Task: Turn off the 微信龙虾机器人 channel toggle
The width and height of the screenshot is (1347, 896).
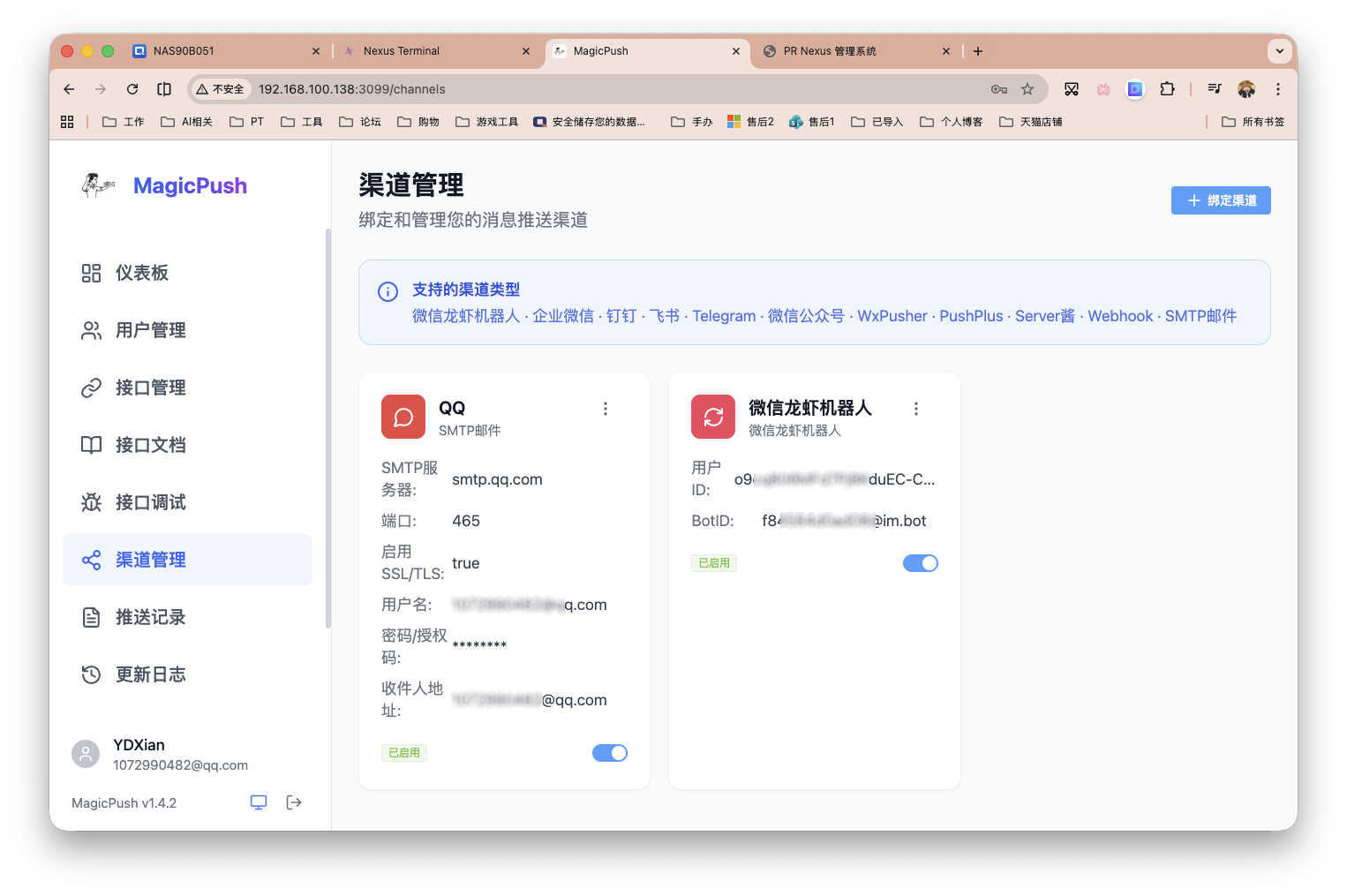Action: 921,562
